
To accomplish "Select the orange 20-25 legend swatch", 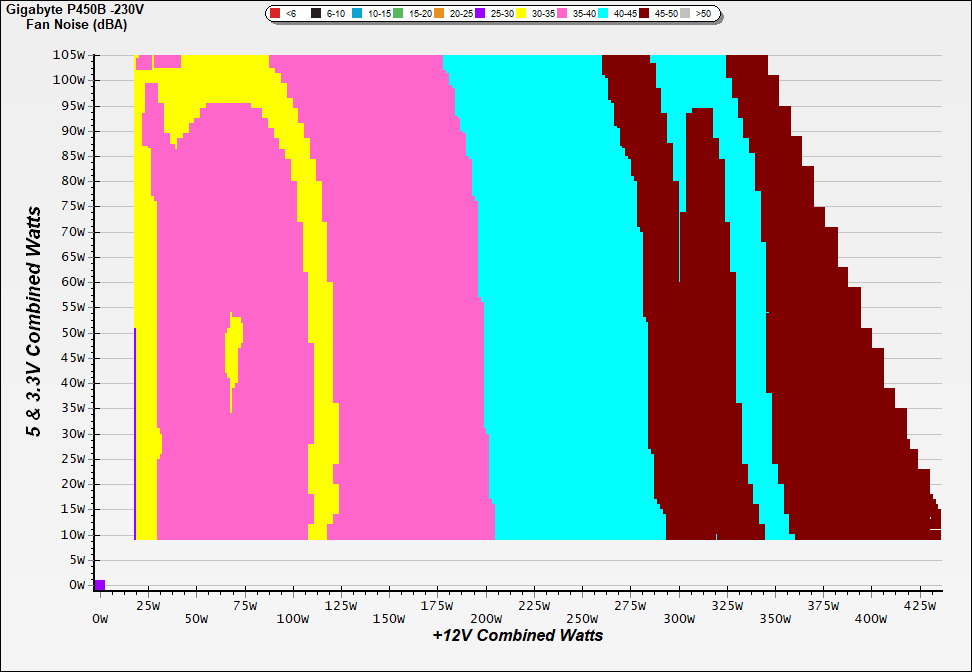I will [440, 14].
